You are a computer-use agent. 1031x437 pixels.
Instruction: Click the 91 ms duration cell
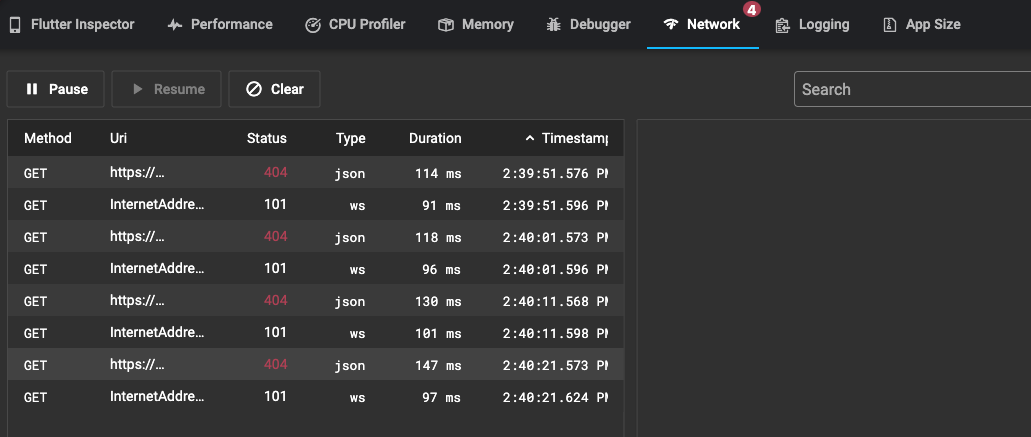click(x=441, y=205)
